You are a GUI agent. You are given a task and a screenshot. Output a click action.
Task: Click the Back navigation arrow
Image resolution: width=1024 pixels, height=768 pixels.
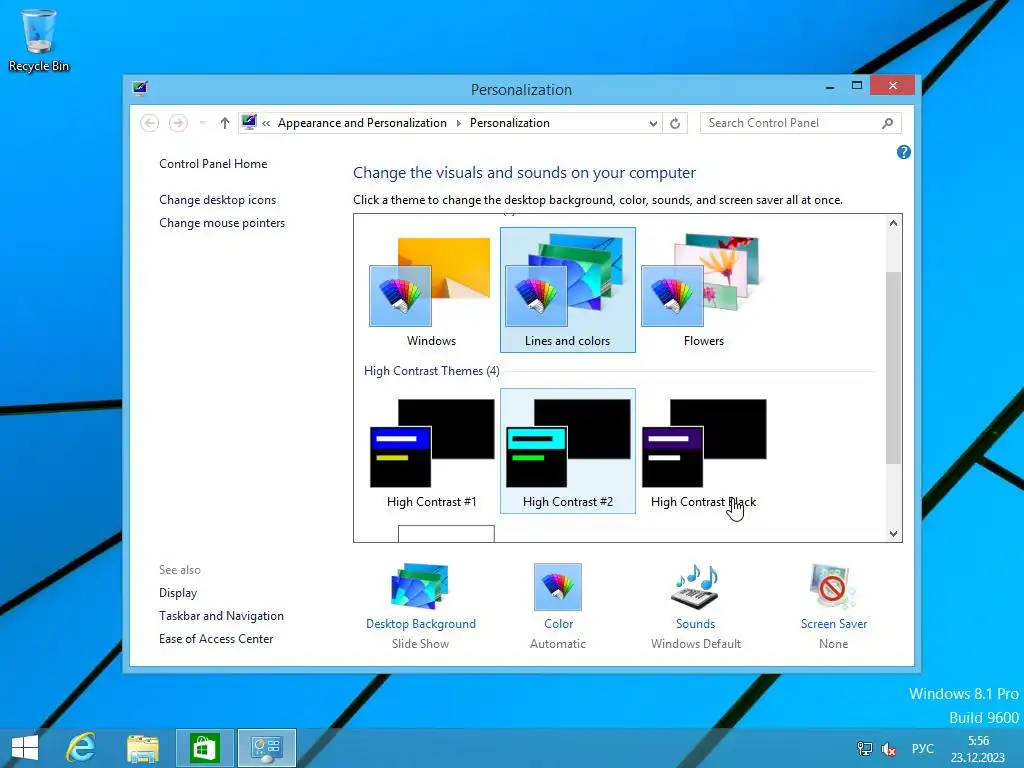(x=150, y=123)
